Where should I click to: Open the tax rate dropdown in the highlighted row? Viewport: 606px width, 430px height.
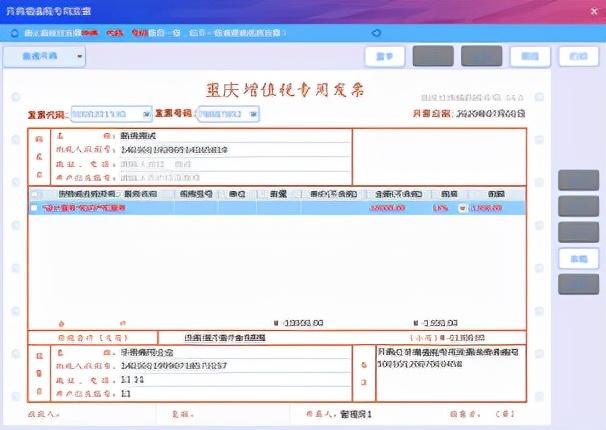[462, 208]
